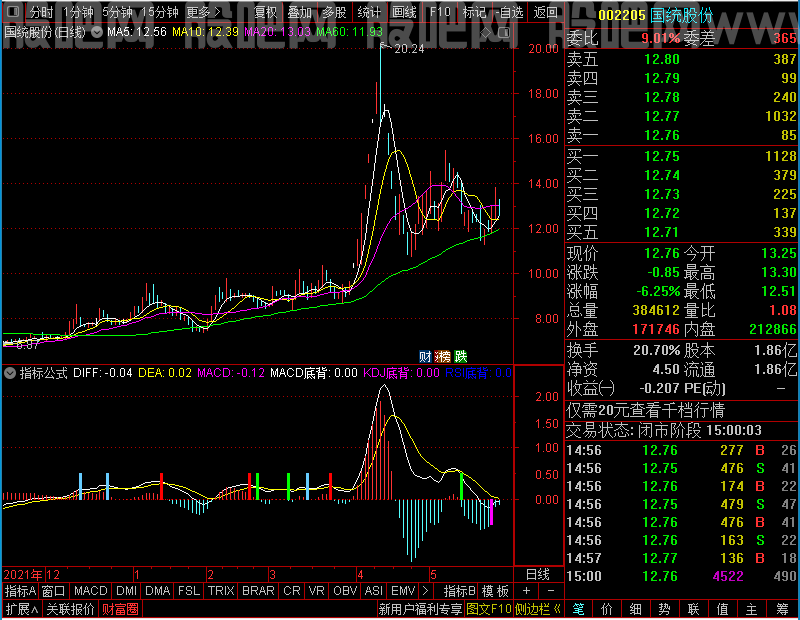The image size is (800, 620).
Task: Expand more indicators with the > arrow
Action: [426, 591]
